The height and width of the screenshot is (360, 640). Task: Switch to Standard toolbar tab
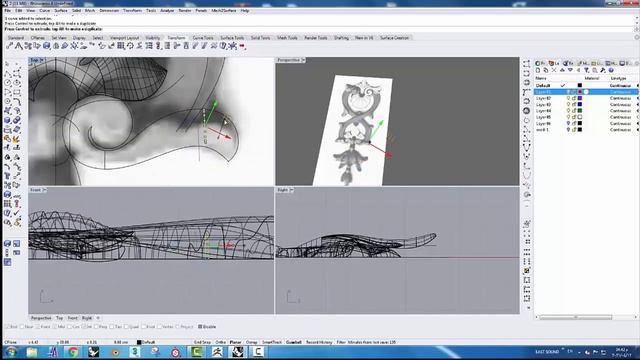[x=16, y=38]
